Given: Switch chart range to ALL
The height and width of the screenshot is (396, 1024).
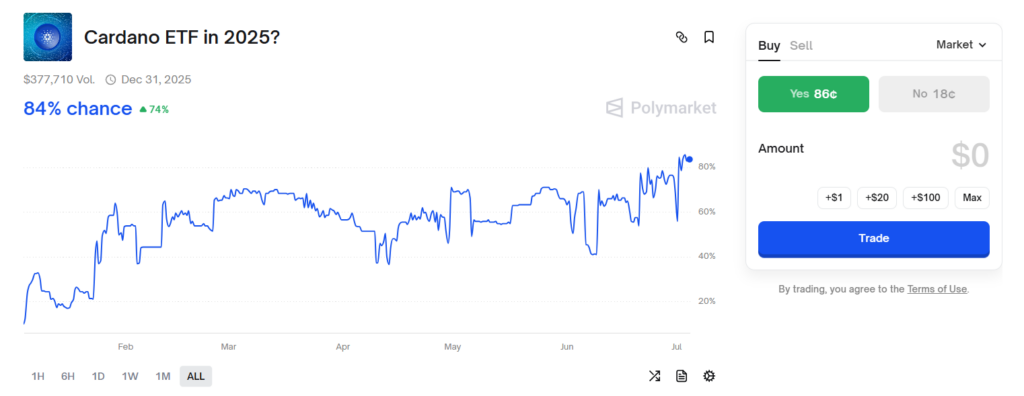Looking at the screenshot, I should (x=196, y=376).
